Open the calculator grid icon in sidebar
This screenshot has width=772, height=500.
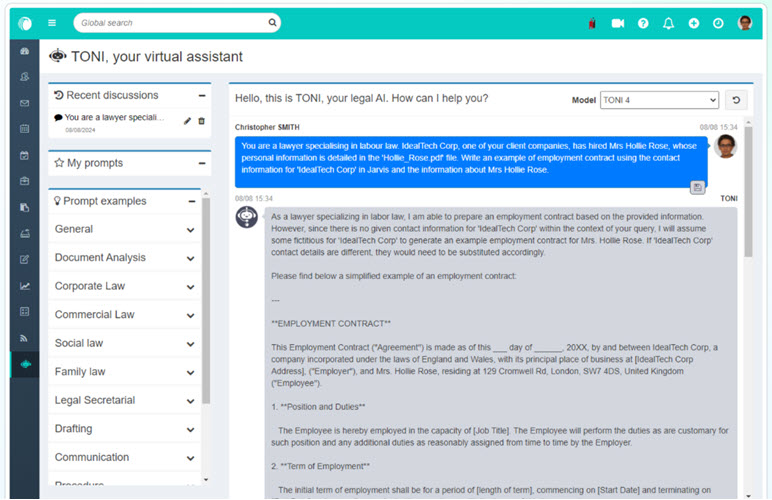25,312
